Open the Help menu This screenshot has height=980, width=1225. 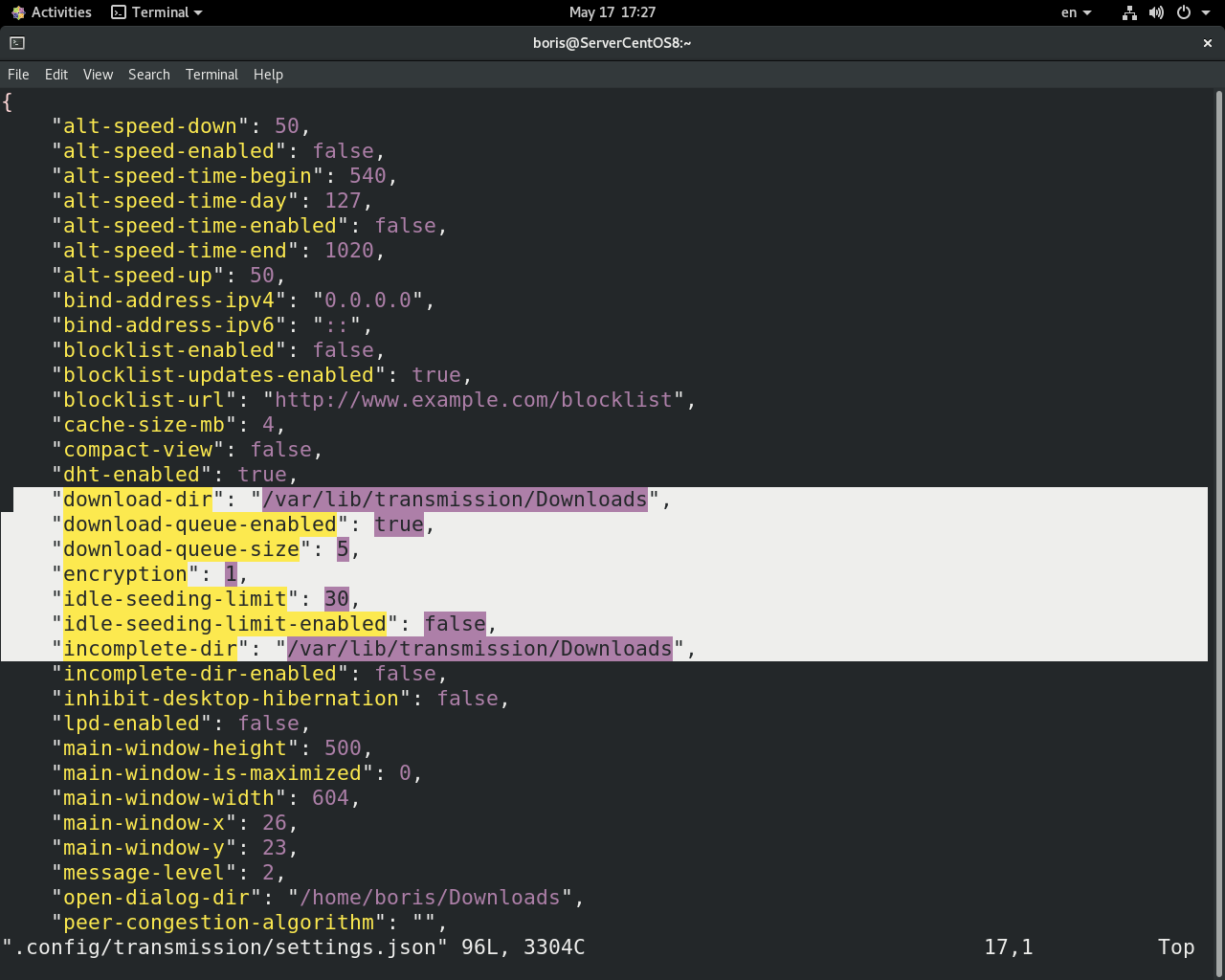click(x=268, y=74)
